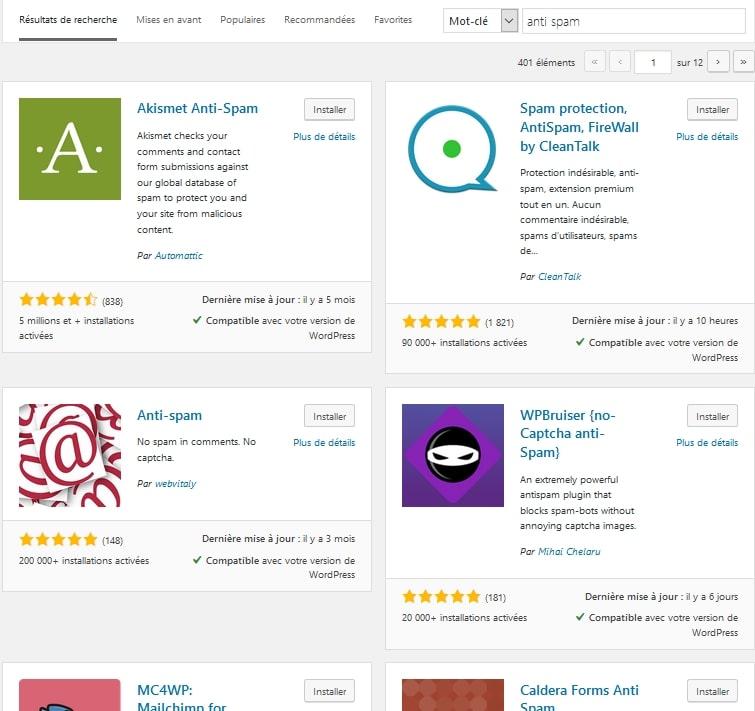Click the Caldera Forms Anti Spam plugin icon
Viewport: 755px width, 711px height.
(453, 695)
